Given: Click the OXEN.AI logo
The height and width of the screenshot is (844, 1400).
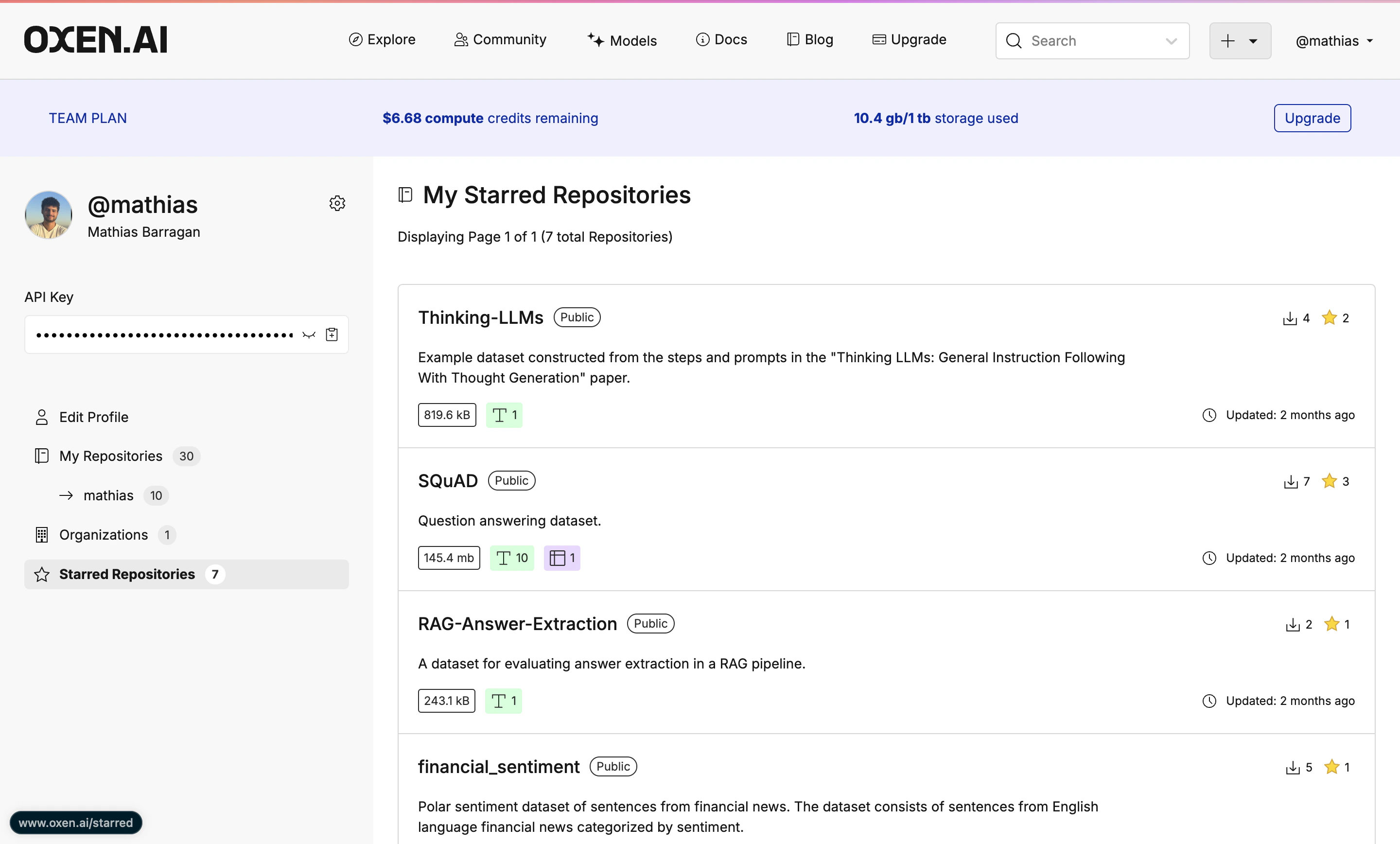Looking at the screenshot, I should point(95,40).
